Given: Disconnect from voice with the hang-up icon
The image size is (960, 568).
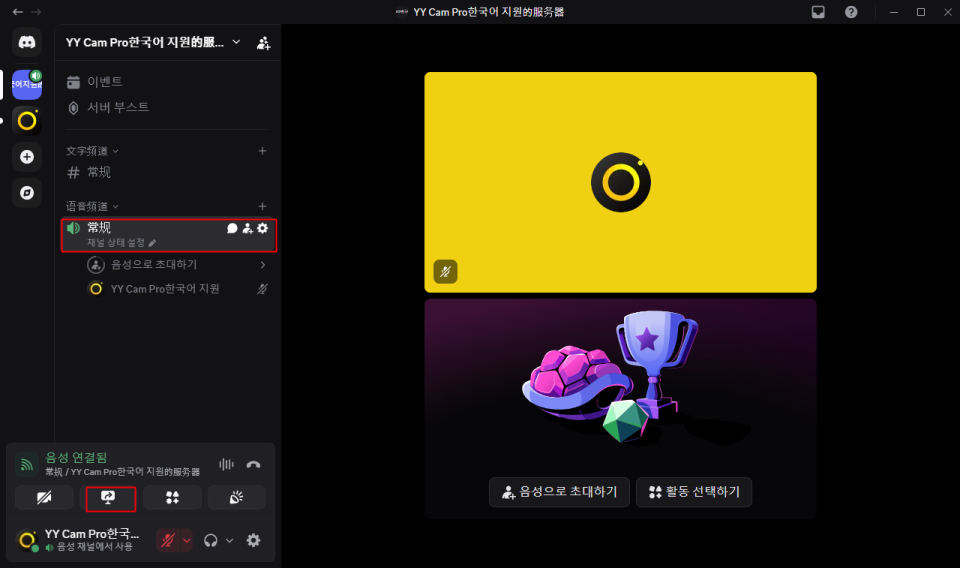Looking at the screenshot, I should coord(253,465).
